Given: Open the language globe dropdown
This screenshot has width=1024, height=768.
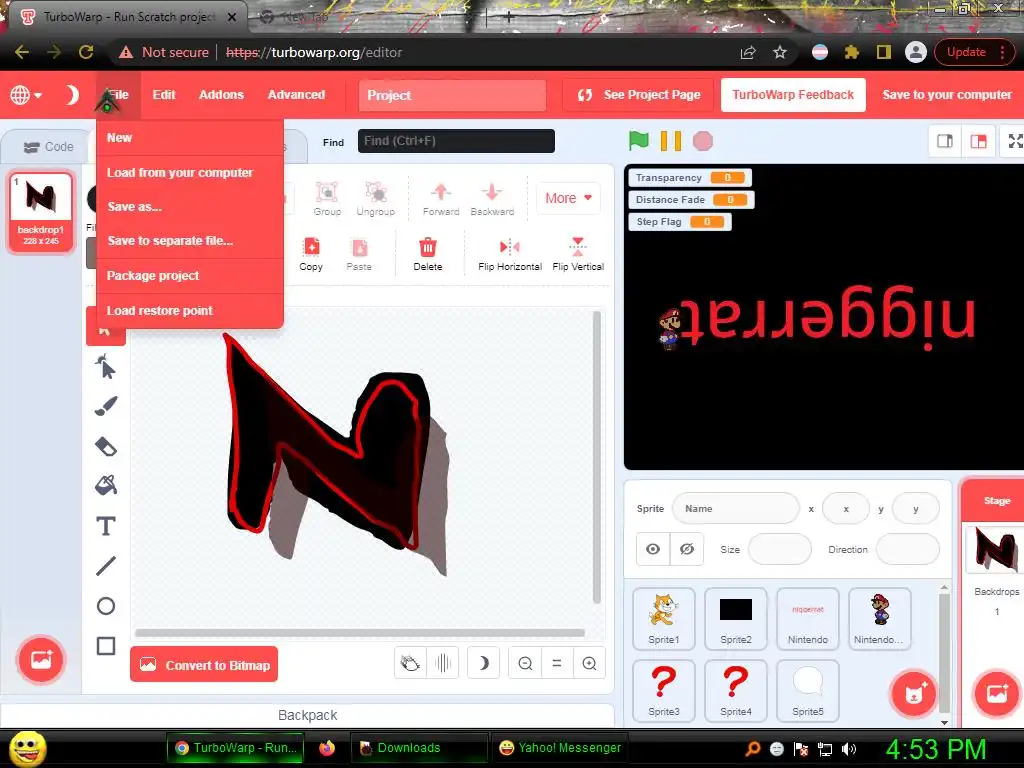Looking at the screenshot, I should click(25, 95).
